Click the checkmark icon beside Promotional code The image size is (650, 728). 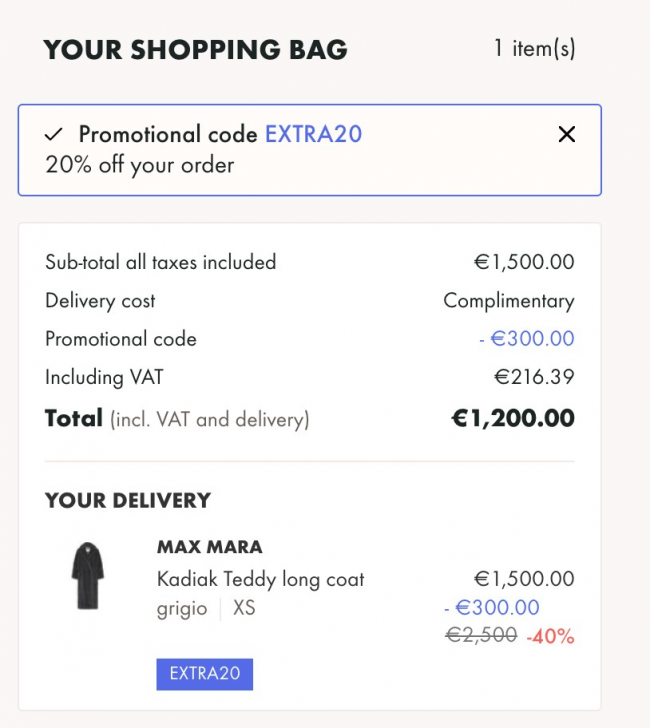pyautogui.click(x=53, y=135)
